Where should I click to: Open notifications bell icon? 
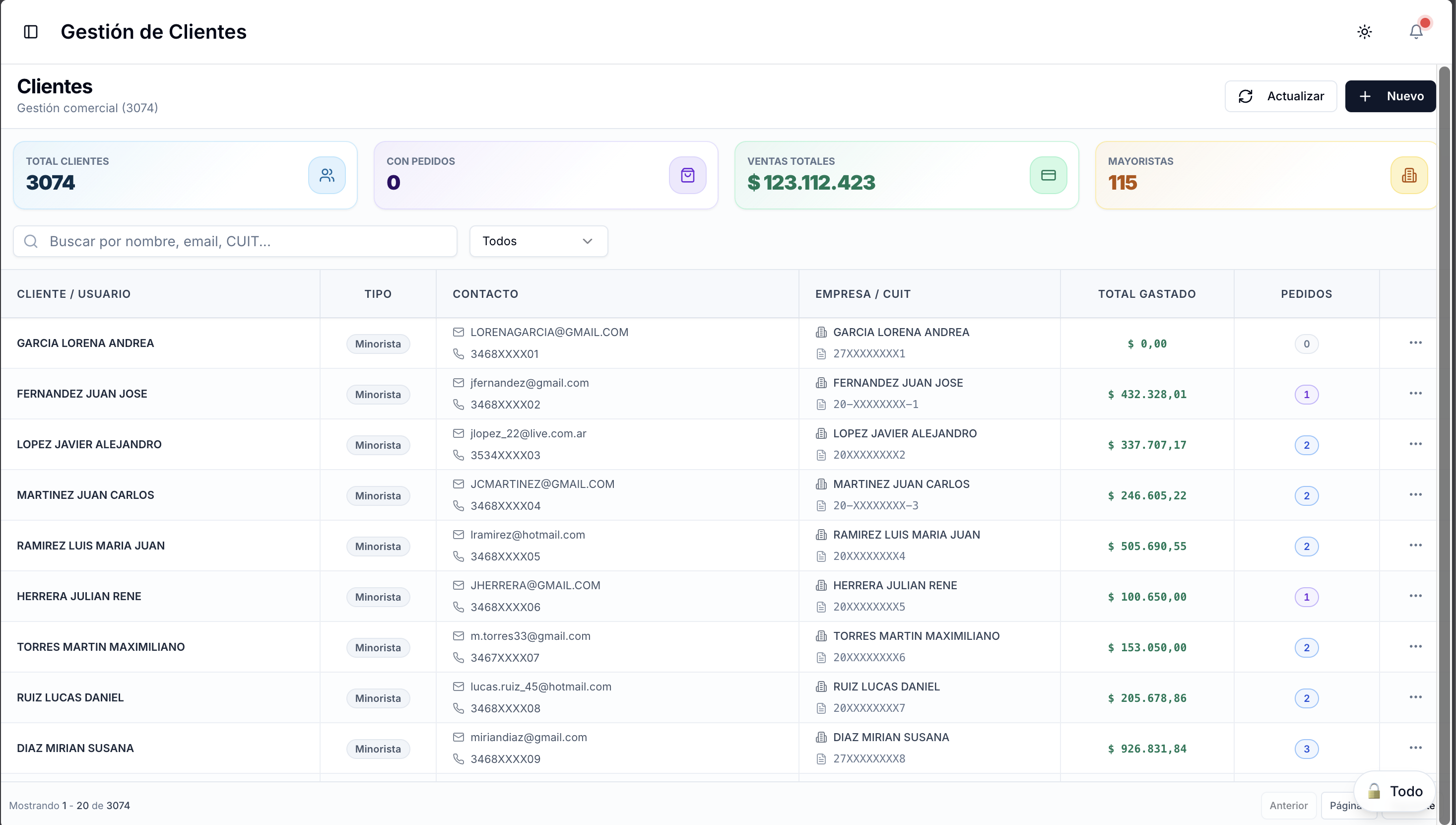[1416, 32]
